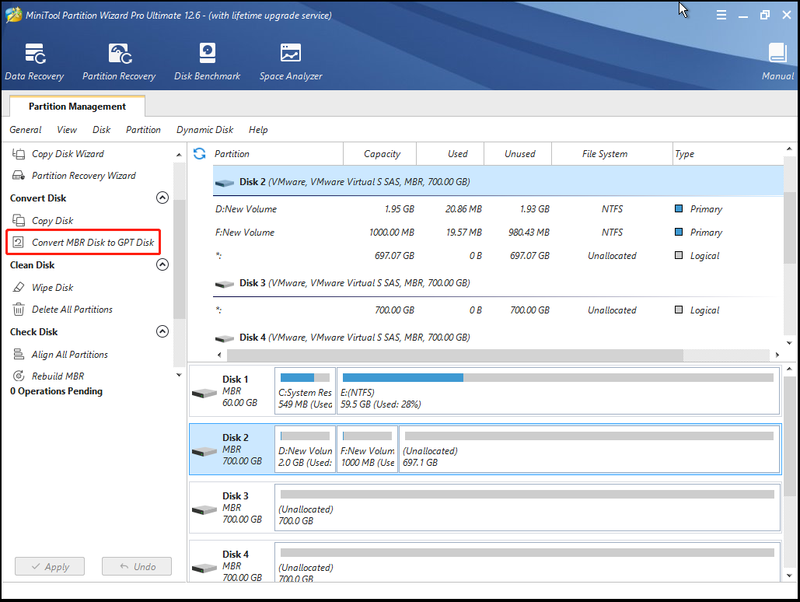Viewport: 800px width, 602px height.
Task: Click the sidebar scroll-down arrow
Action: pos(179,375)
